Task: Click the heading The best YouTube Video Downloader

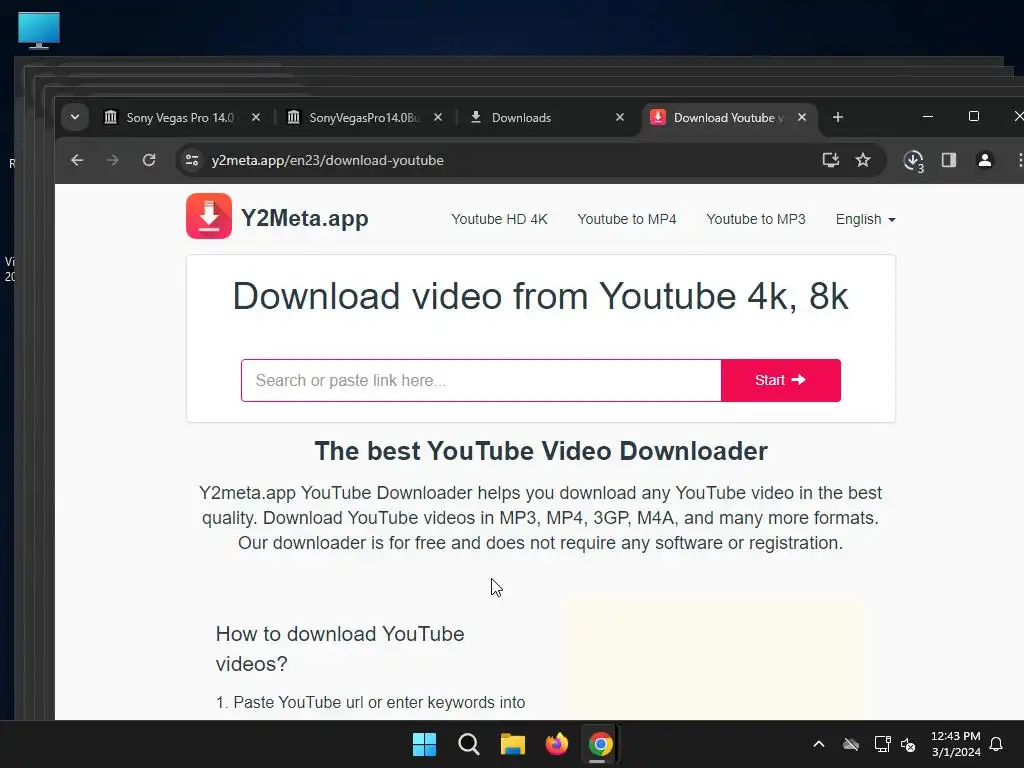Action: (x=541, y=451)
